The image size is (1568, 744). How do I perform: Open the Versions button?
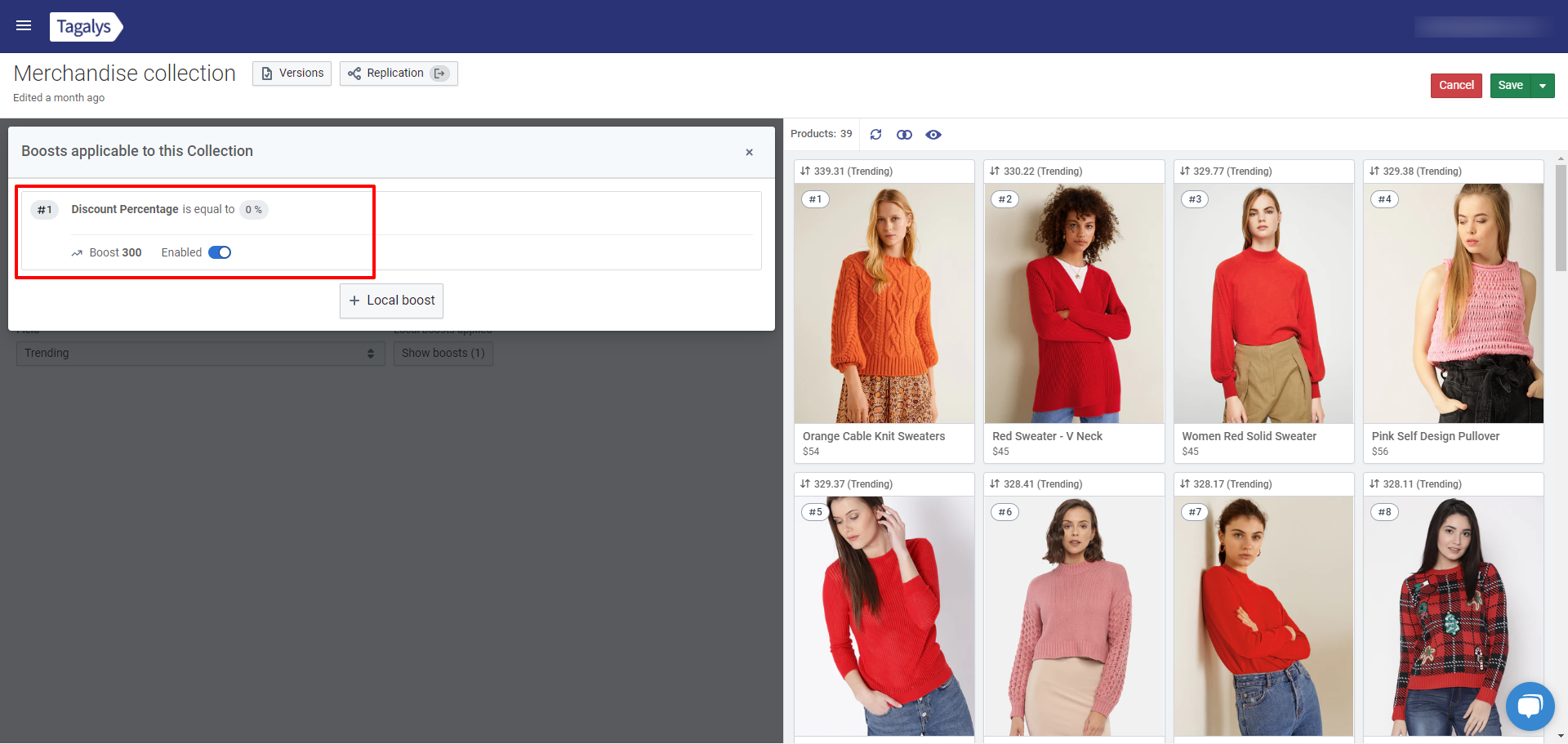(x=292, y=74)
